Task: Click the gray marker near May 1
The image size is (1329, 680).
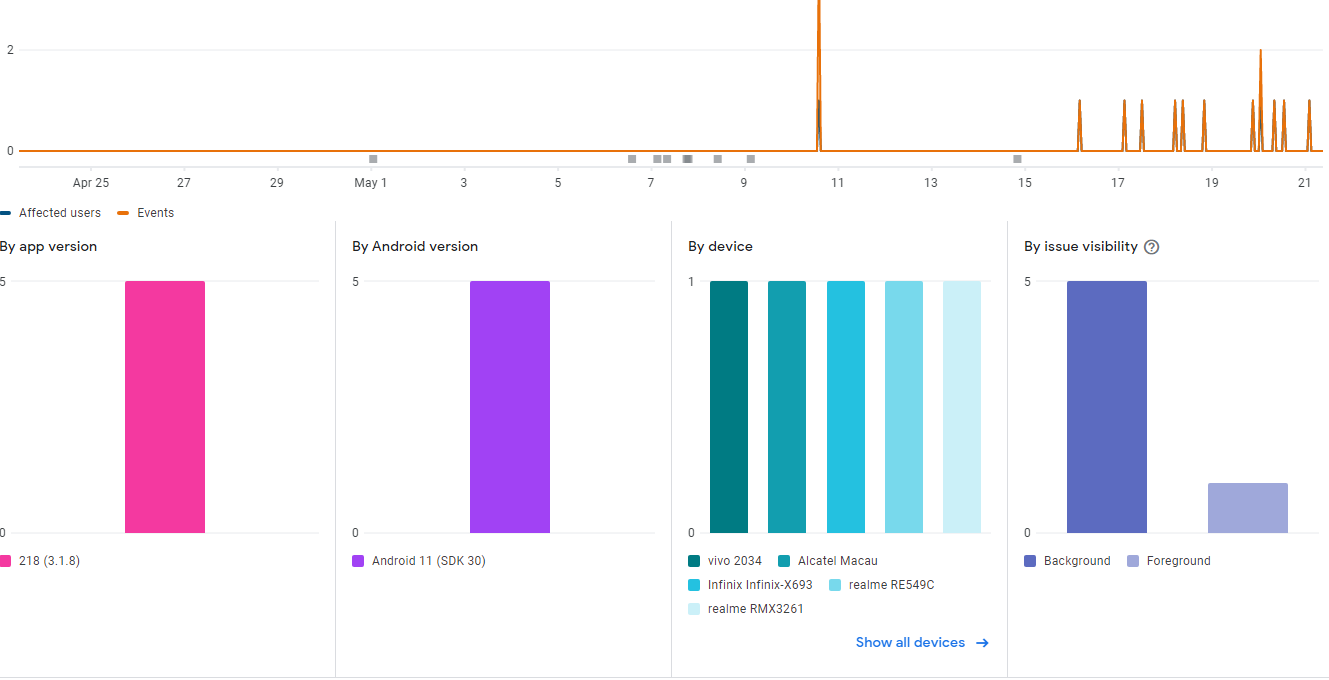Action: [x=372, y=158]
